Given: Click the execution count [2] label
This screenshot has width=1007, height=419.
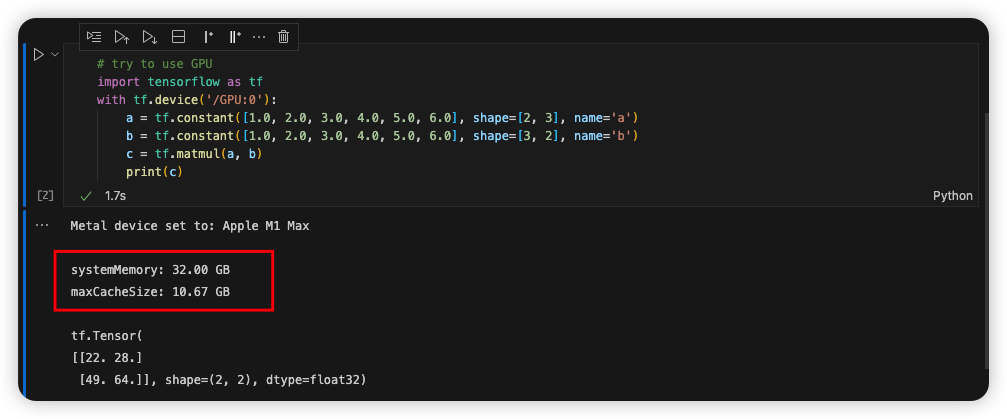Looking at the screenshot, I should 45,196.
